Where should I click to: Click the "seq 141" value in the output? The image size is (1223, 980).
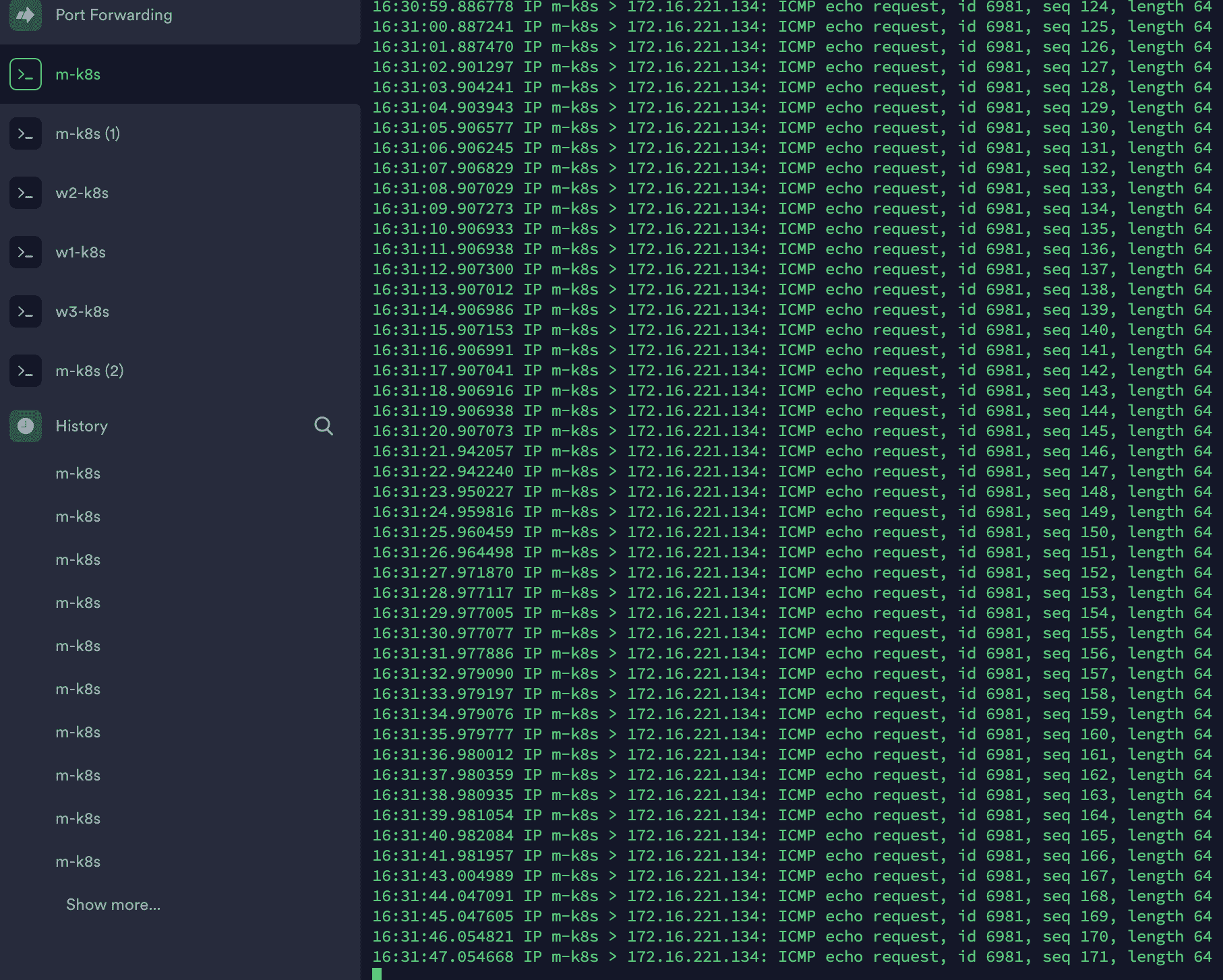pyautogui.click(x=1076, y=350)
